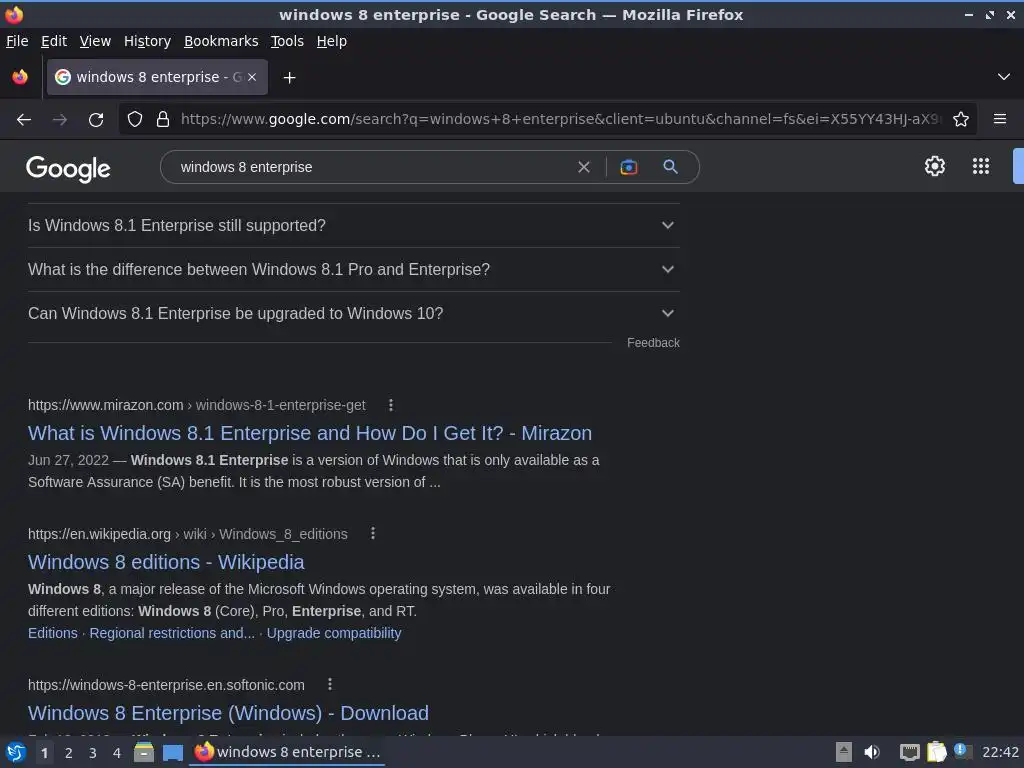Screen dimensions: 1024x768
Task: Click the mirazon.com result URL text
Action: [x=197, y=405]
